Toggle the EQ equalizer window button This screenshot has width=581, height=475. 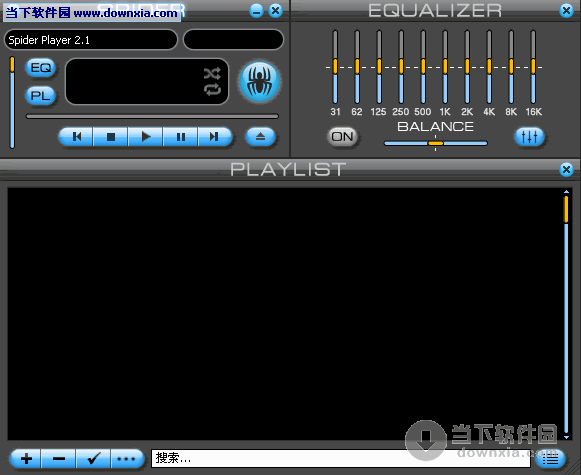tap(41, 68)
